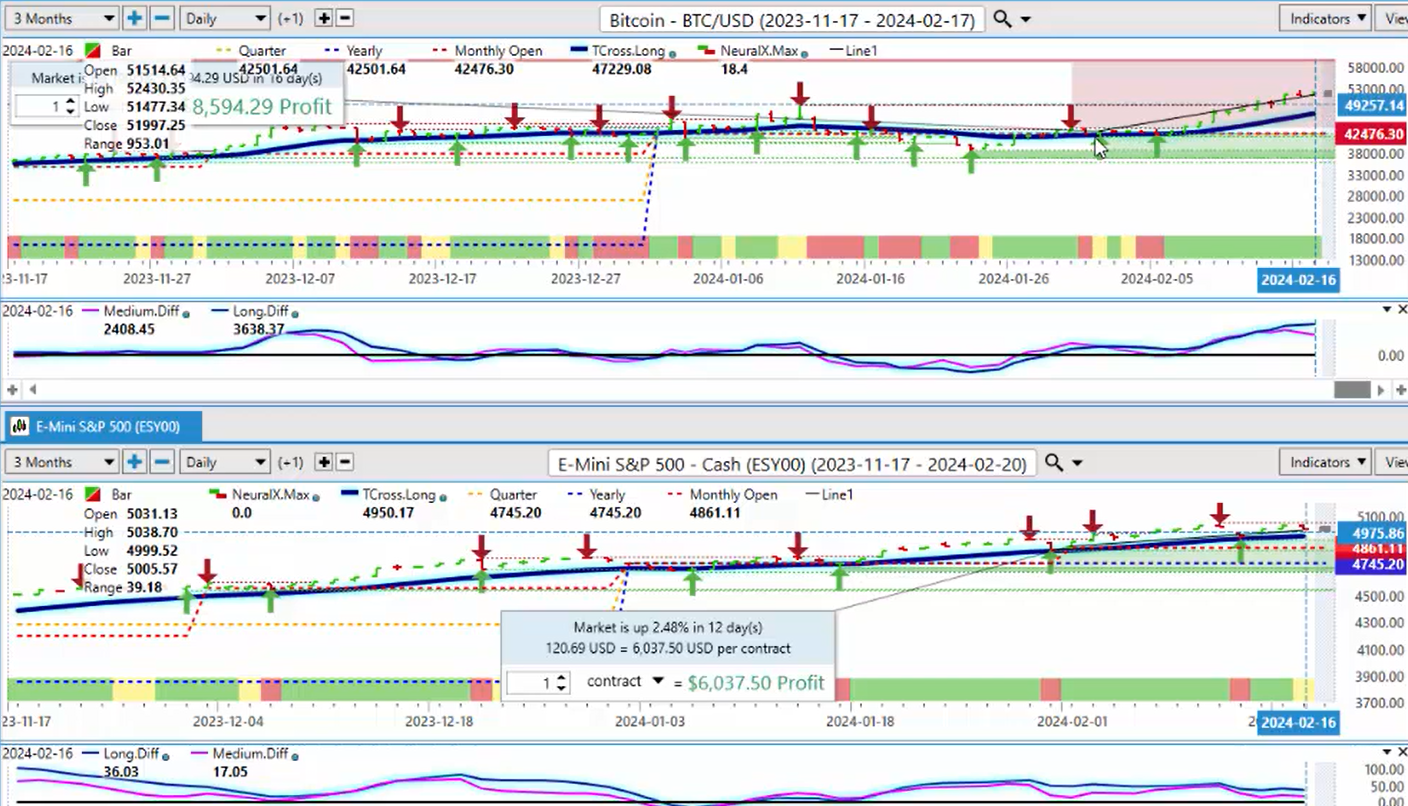This screenshot has width=1408, height=806.
Task: Click the Bitcoin - BTC/USD symbol field
Action: coord(793,19)
